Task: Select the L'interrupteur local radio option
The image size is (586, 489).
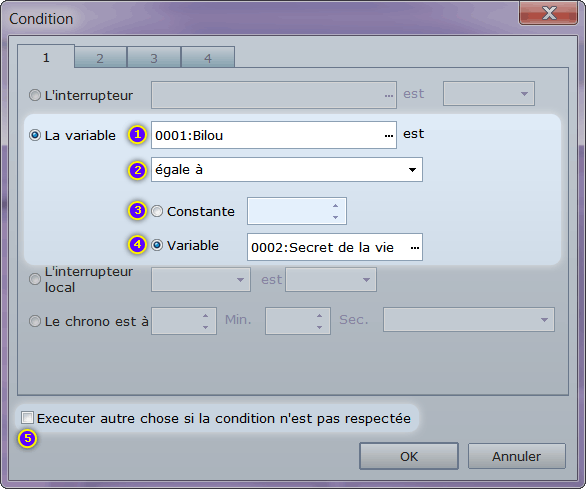Action: [x=35, y=279]
